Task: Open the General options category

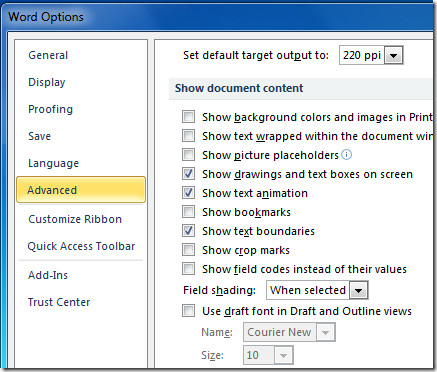Action: (x=48, y=55)
